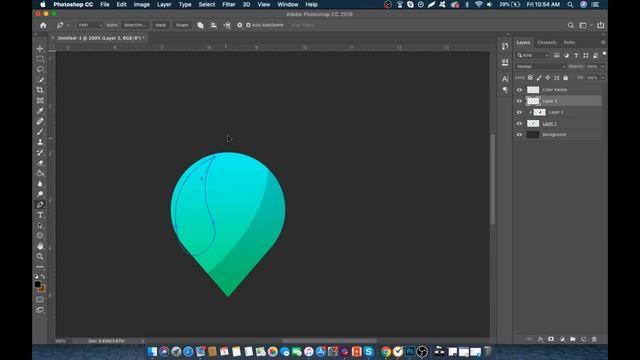Screen dimensions: 640x360
Task: Select the Type tool
Action: click(x=40, y=215)
